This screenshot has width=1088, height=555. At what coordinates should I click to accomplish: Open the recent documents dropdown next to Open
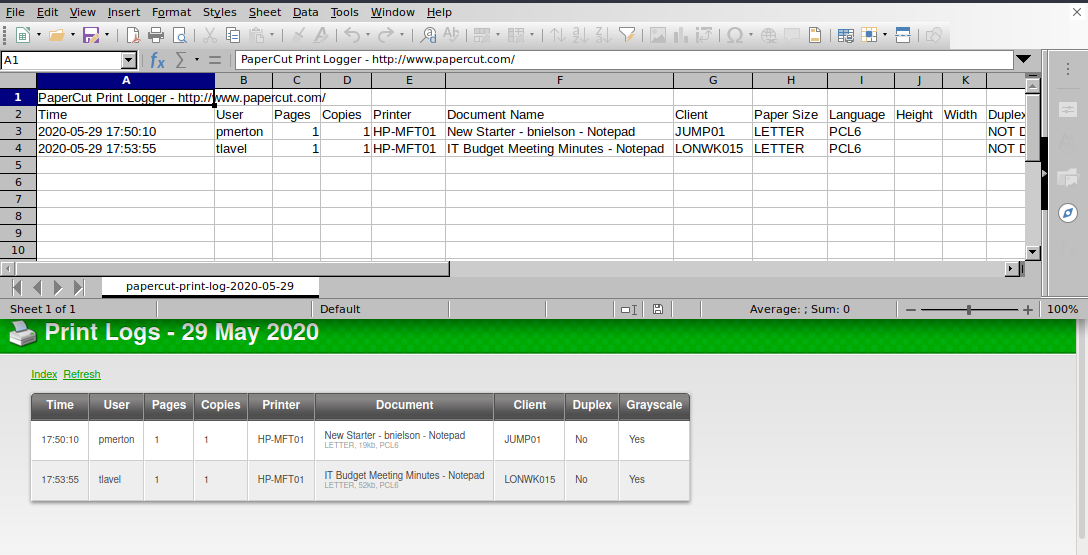[72, 35]
